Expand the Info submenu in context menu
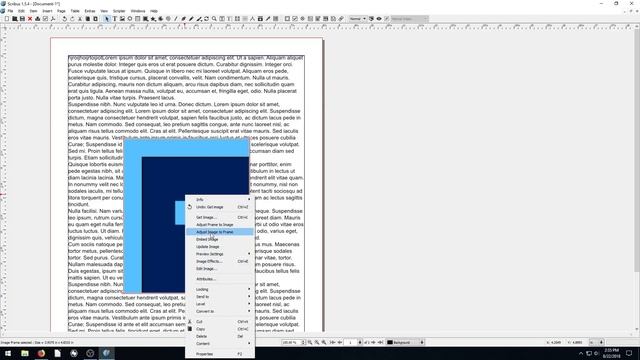The image size is (640, 360). 220,200
